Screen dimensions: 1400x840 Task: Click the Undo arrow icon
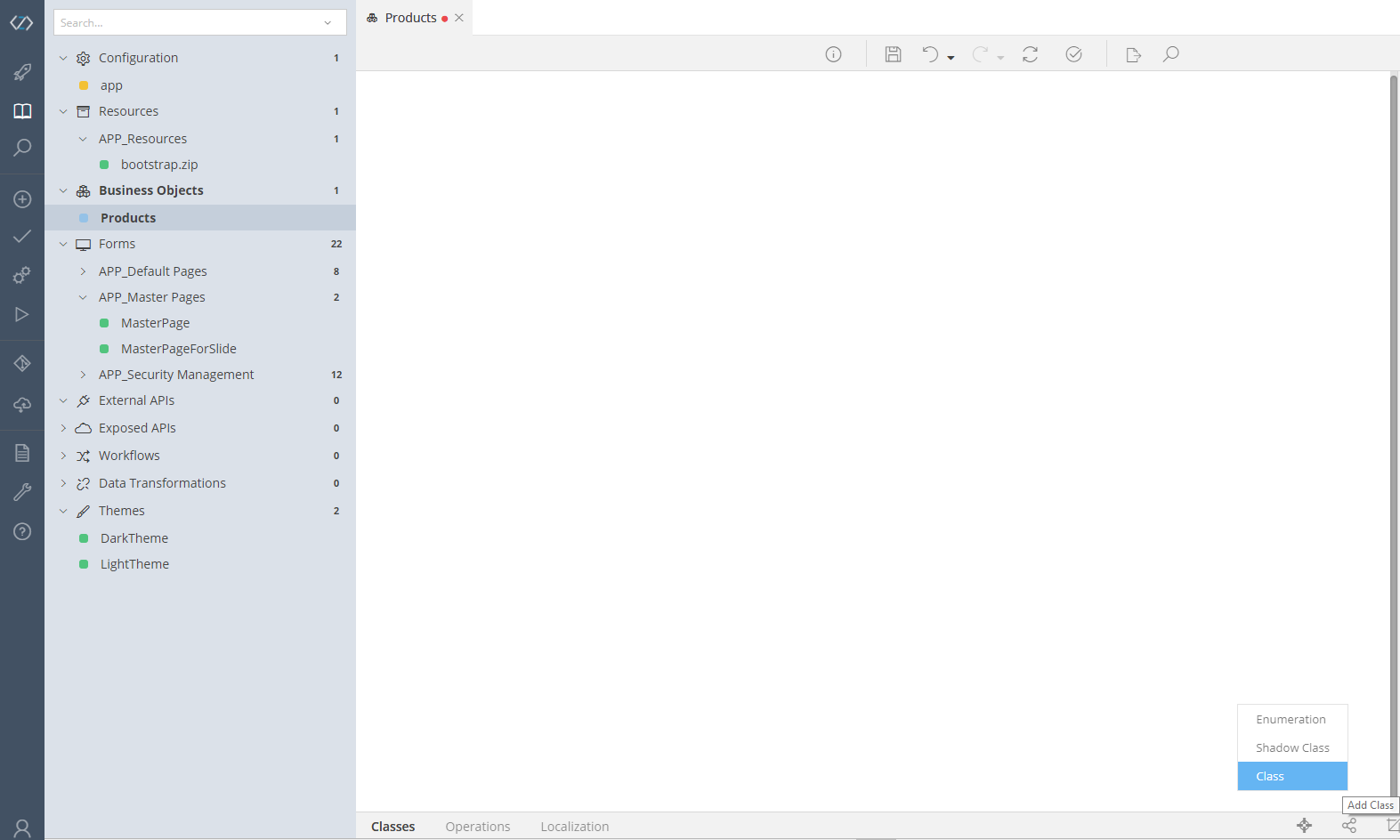(x=930, y=54)
